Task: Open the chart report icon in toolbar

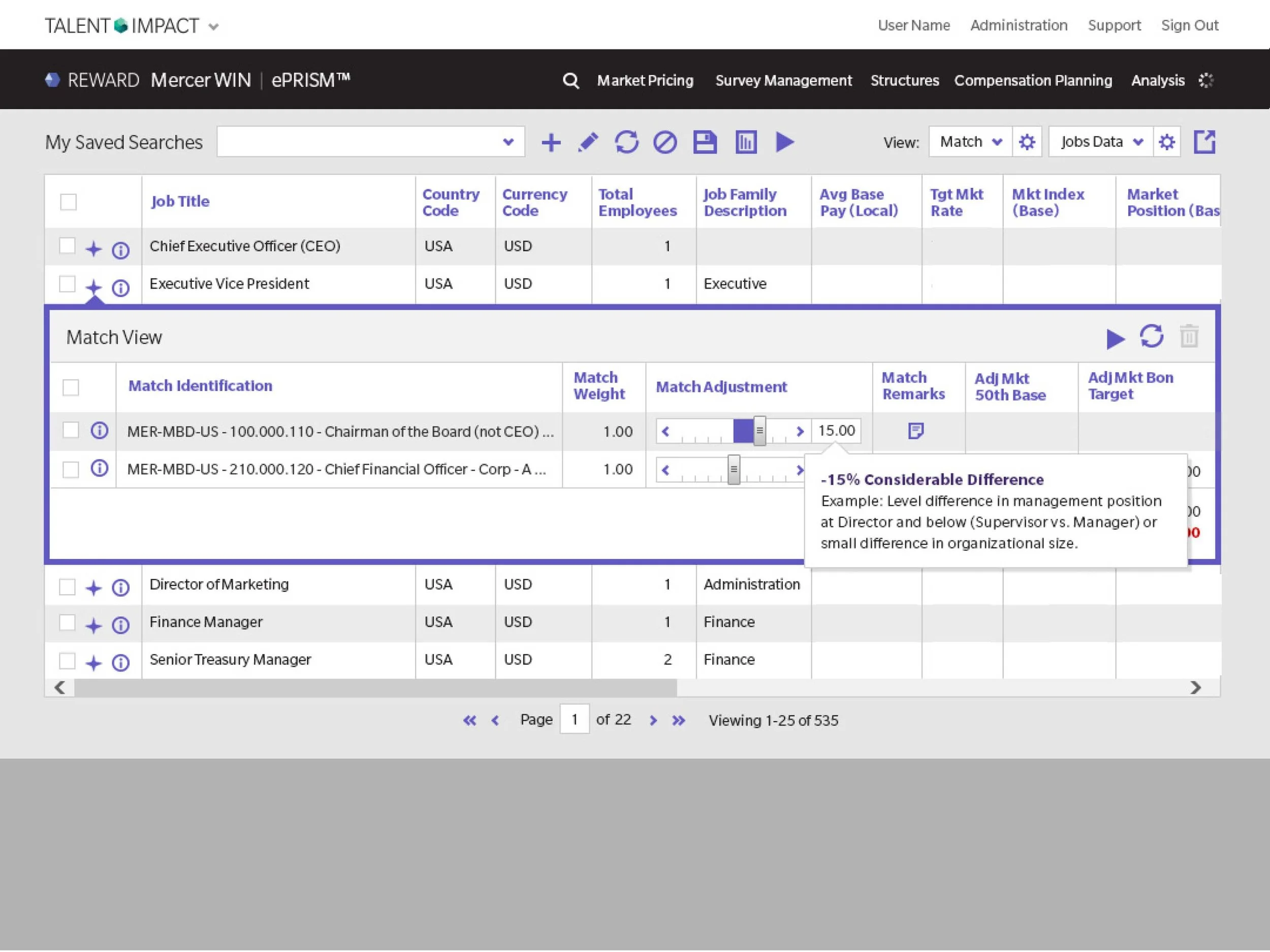Action: [x=746, y=142]
